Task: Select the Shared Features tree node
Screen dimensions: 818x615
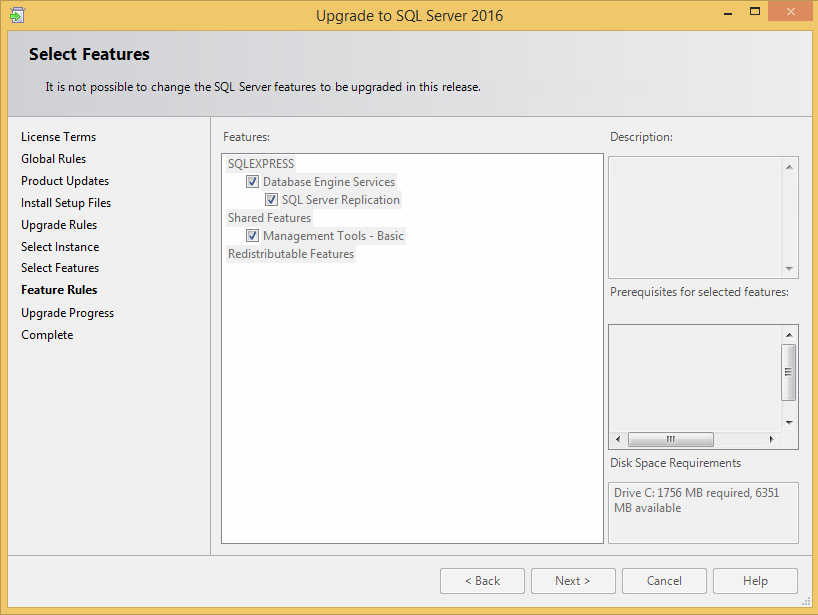Action: 269,218
